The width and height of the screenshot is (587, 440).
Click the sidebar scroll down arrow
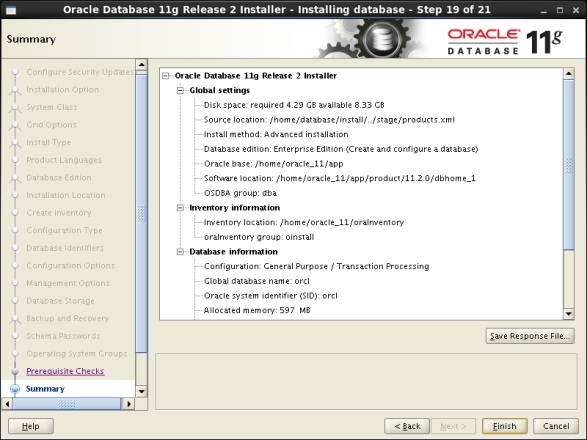point(142,392)
